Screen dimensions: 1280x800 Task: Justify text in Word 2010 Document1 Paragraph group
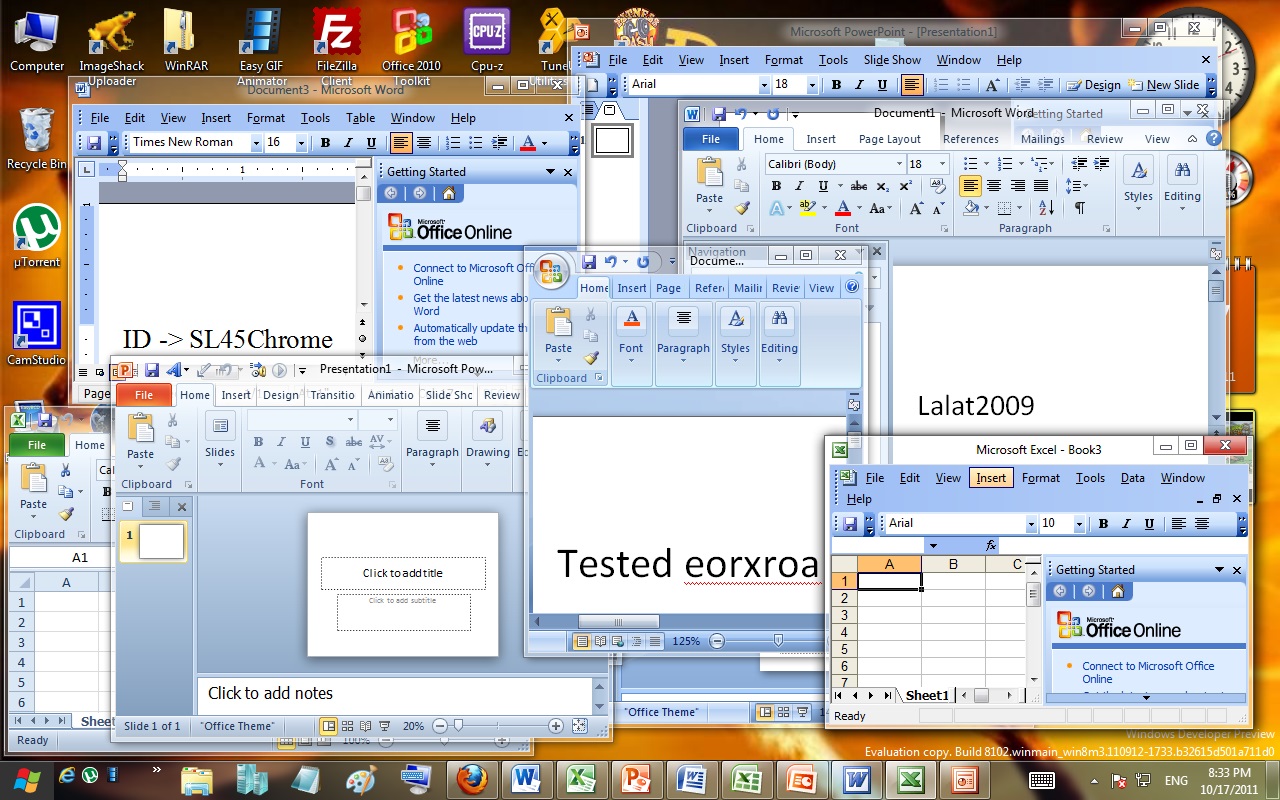point(1041,186)
